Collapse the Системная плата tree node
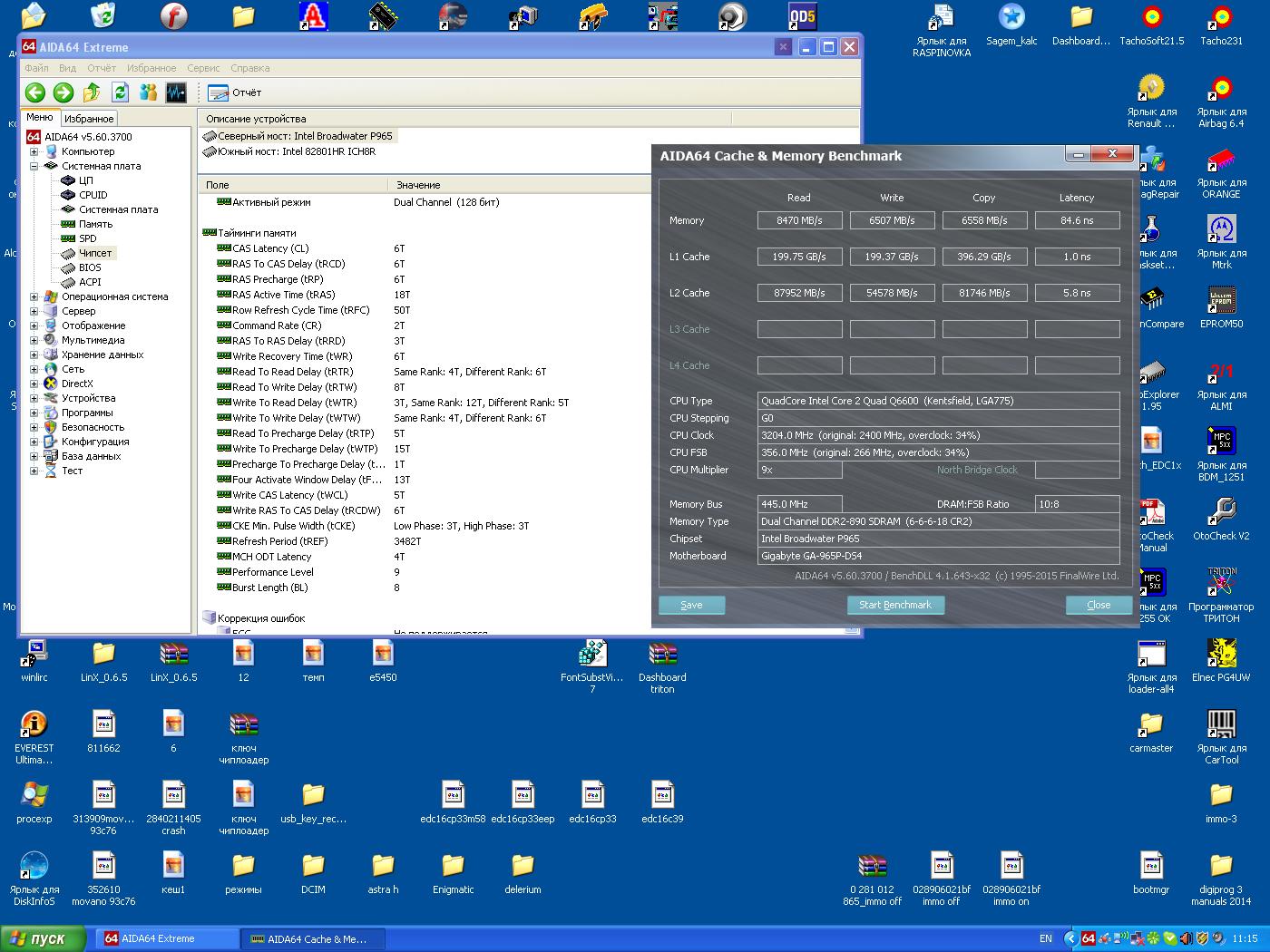 [34, 166]
